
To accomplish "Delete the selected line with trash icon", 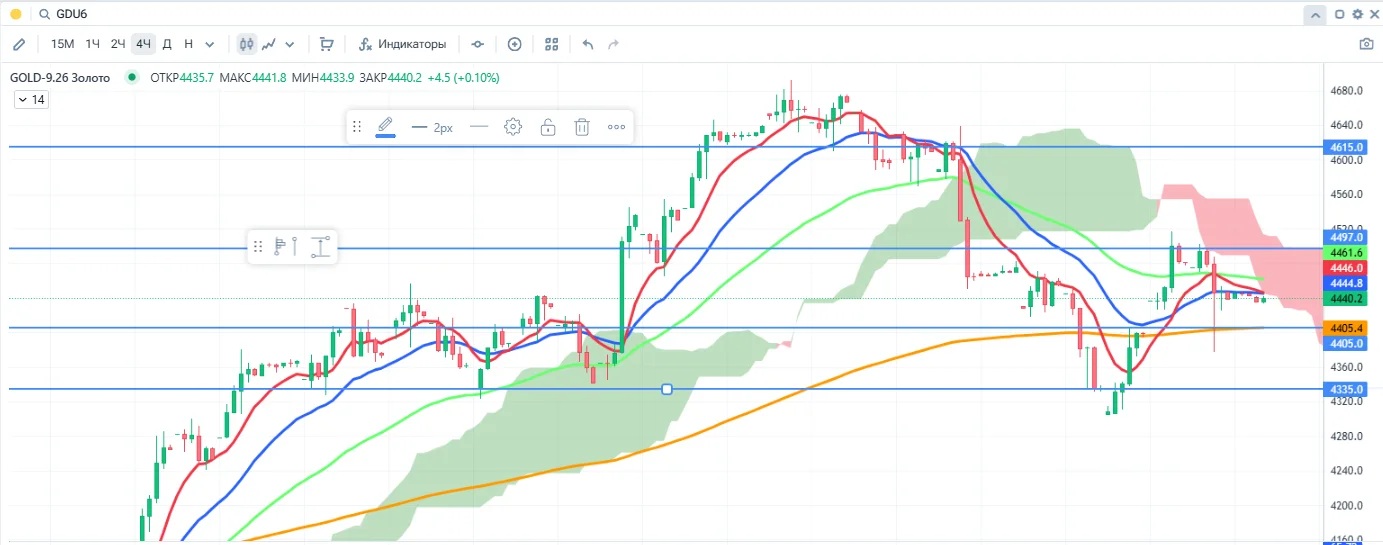I will [582, 127].
